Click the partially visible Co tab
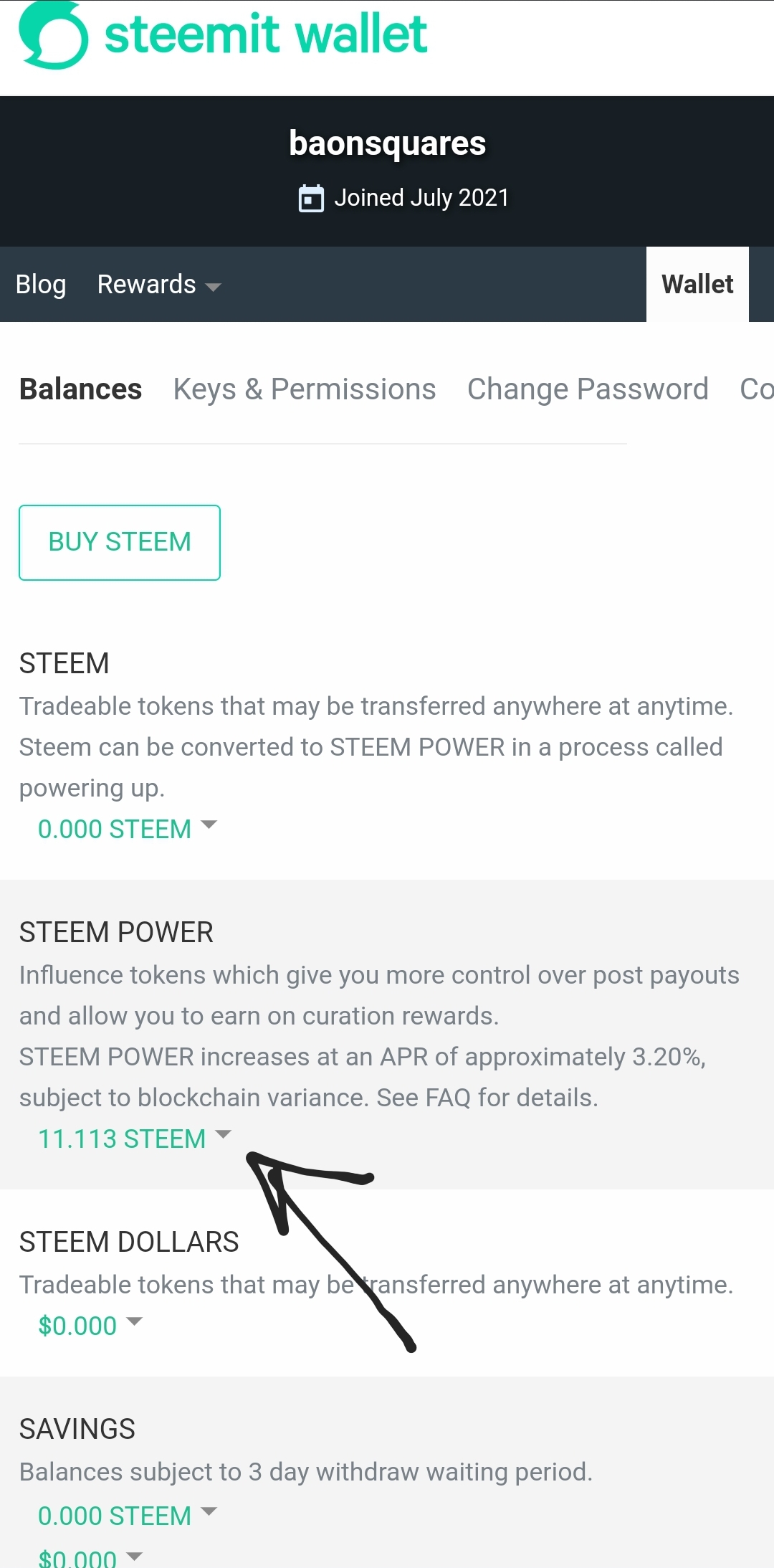 (x=756, y=389)
